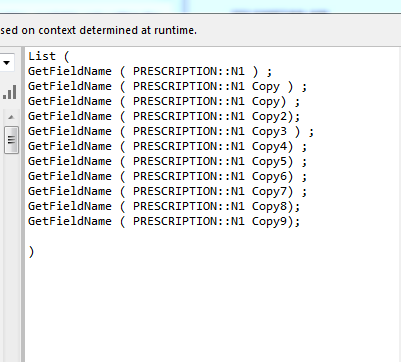Click the PRESCRIPTION::N1 Copy8 reference
The image size is (401, 362).
[210, 206]
